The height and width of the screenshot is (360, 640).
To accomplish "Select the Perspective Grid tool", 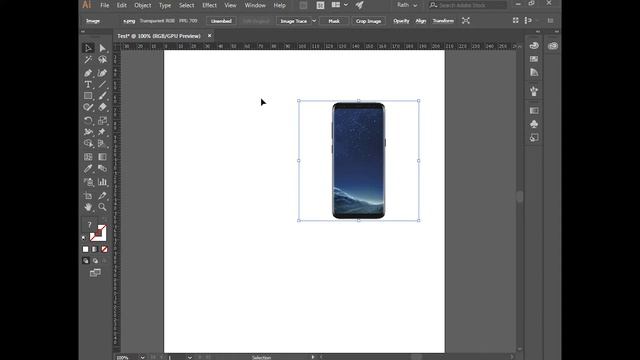I will [102, 143].
